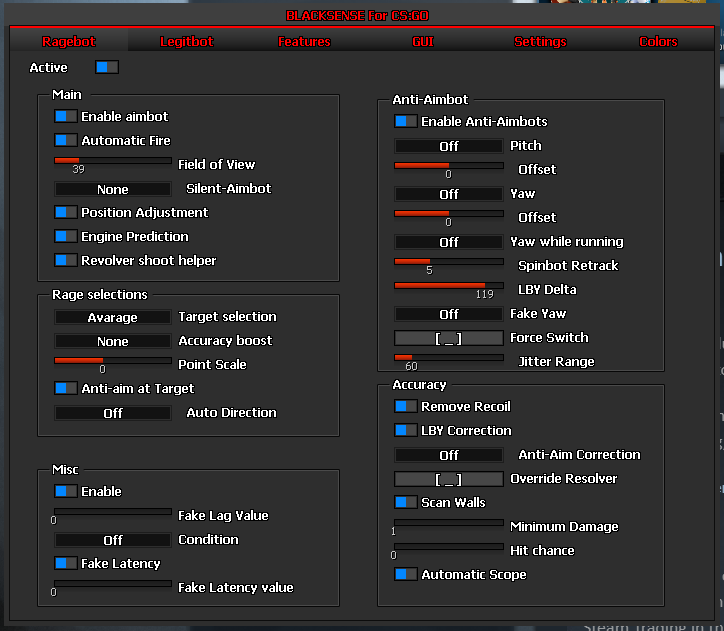The height and width of the screenshot is (631, 724).
Task: Click the Yaw Offset slider
Action: [449, 213]
